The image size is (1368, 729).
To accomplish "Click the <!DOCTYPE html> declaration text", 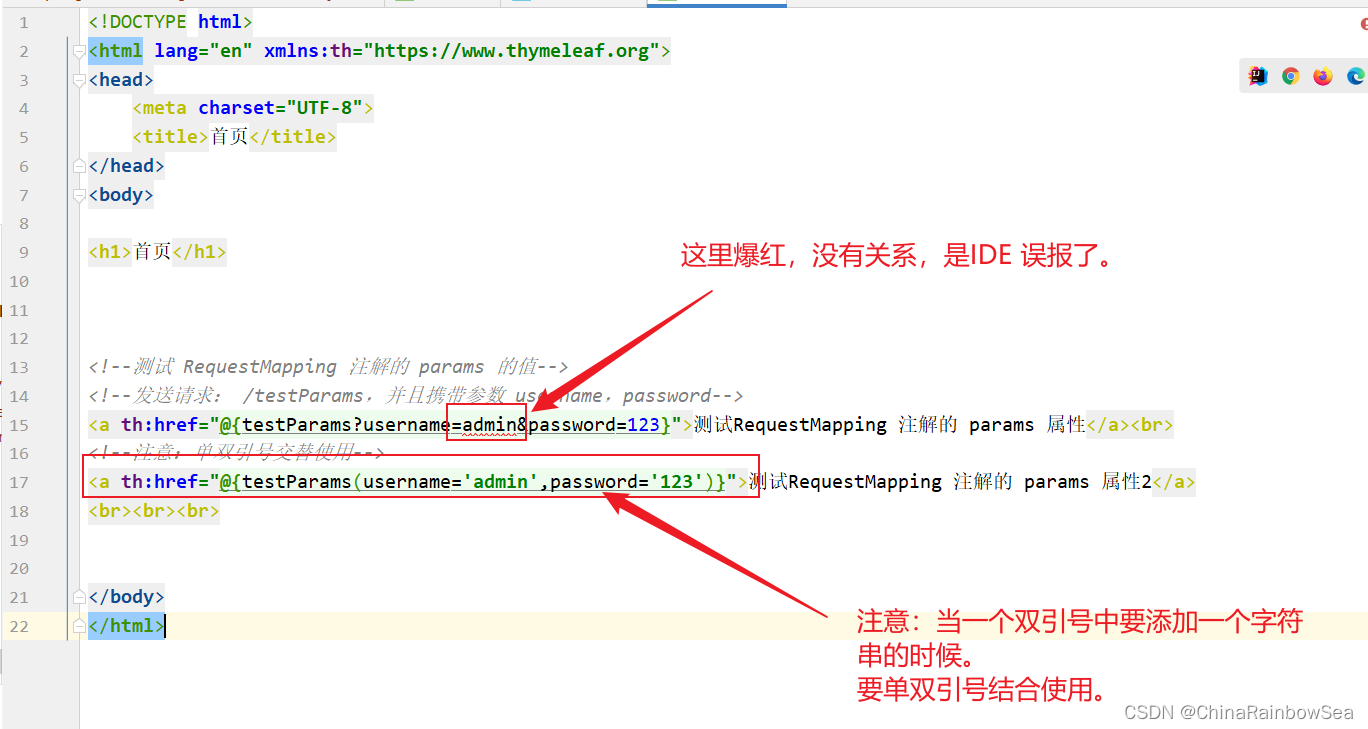I will (170, 21).
